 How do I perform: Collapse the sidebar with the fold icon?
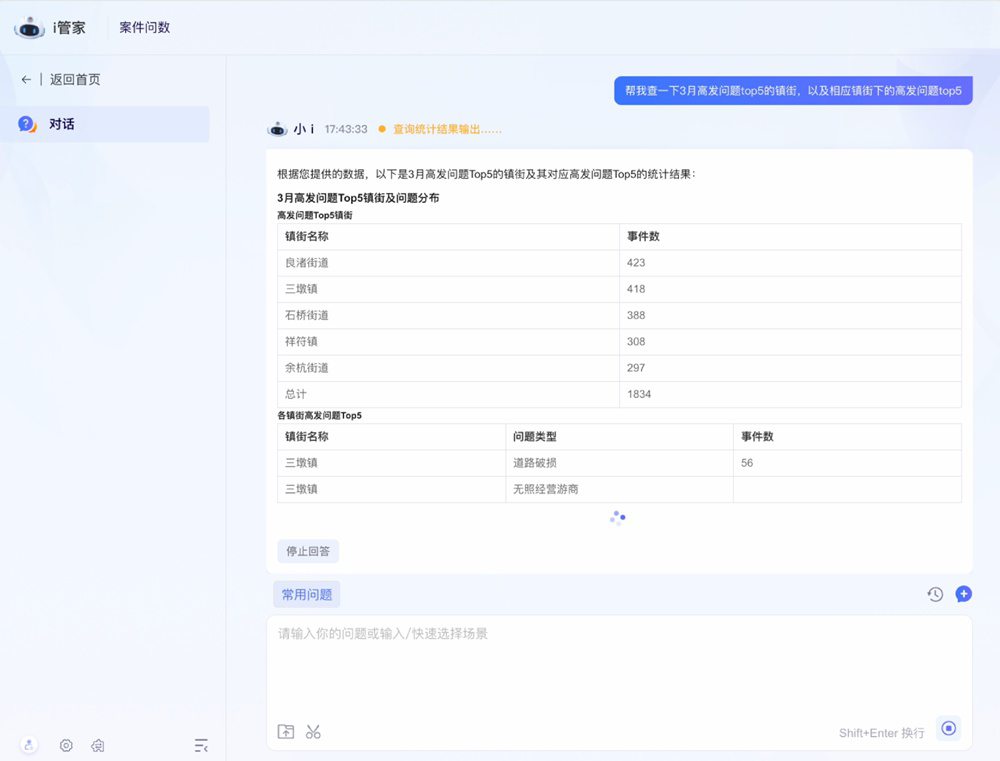(201, 745)
